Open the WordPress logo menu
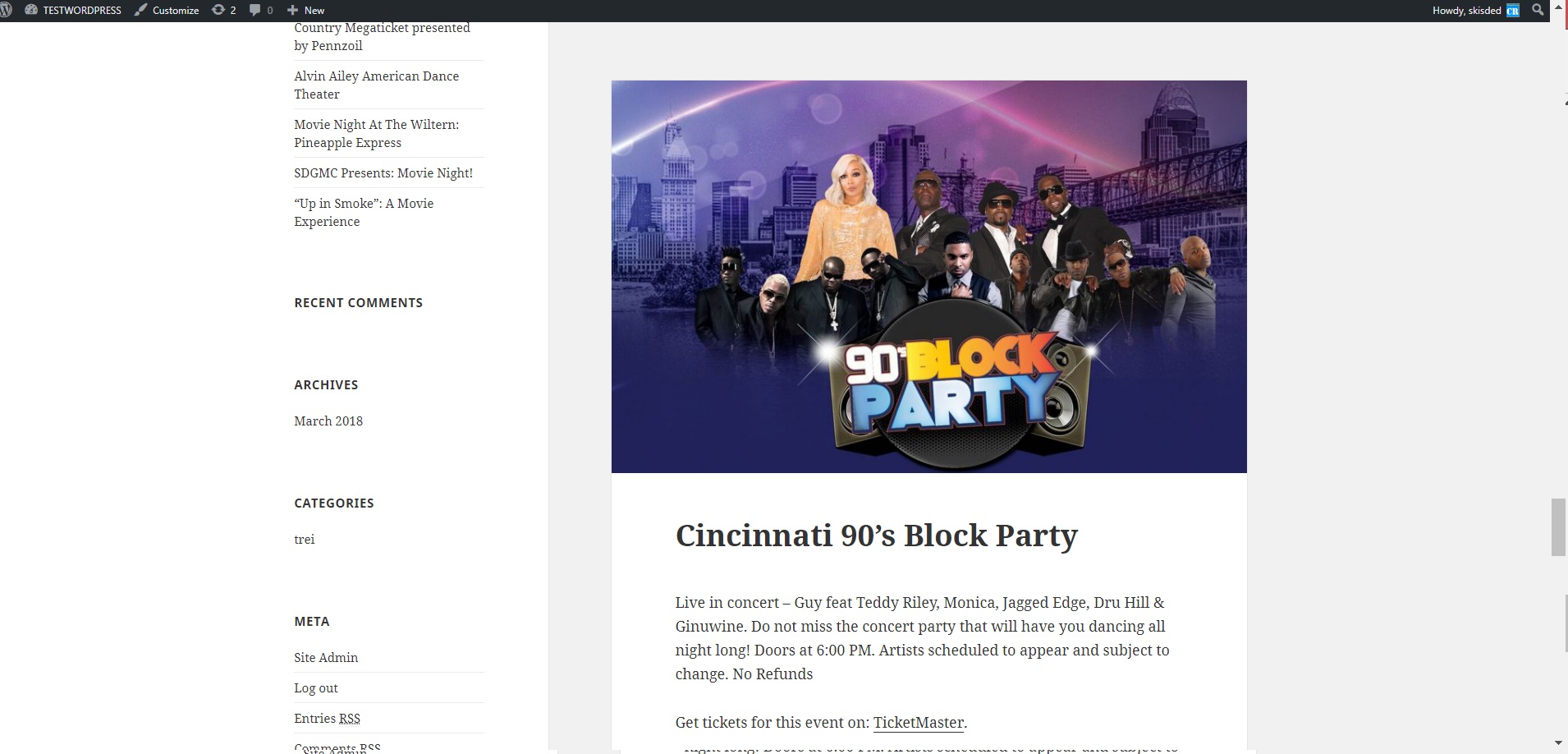Screen dimensions: 1568x754 tap(6, 10)
